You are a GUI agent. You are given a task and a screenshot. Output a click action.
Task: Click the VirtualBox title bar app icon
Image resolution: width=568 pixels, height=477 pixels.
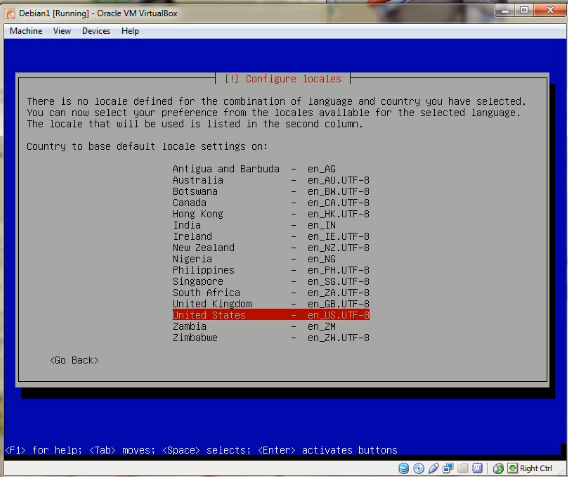[11, 13]
